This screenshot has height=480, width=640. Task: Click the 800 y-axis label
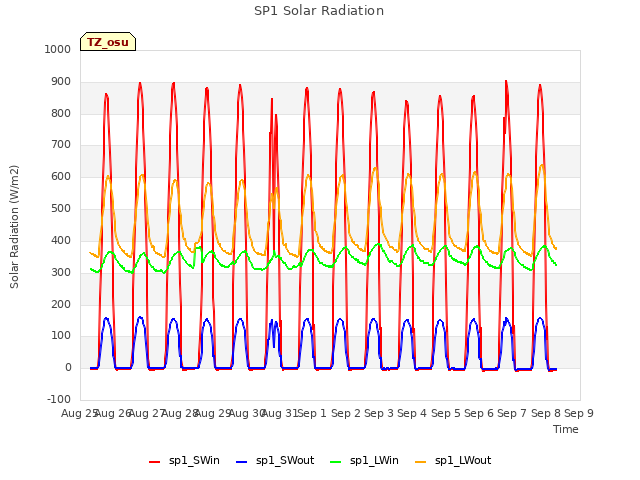coord(61,113)
